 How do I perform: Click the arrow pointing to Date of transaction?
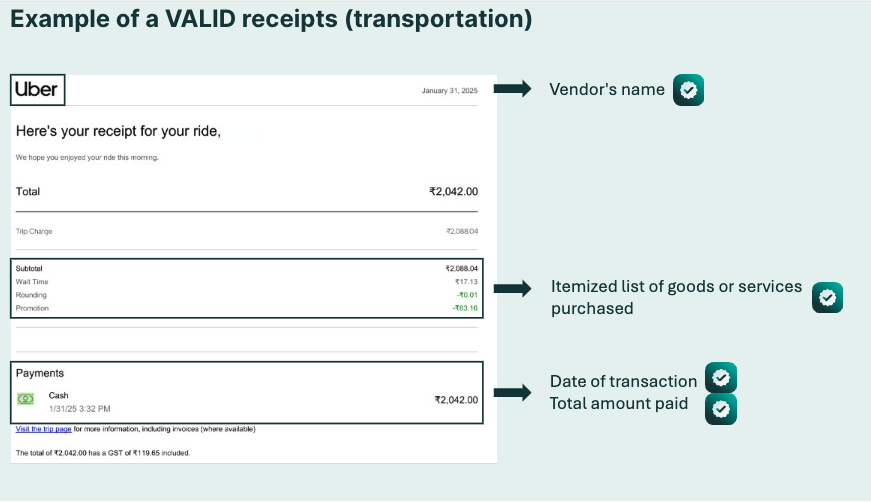pos(512,393)
